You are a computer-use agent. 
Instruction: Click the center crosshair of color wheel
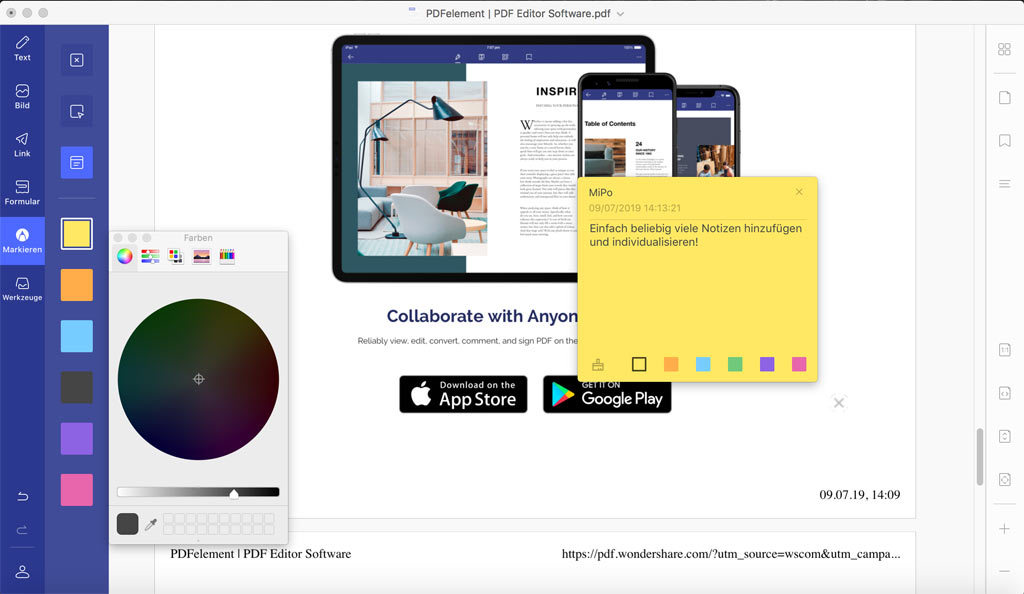[199, 379]
